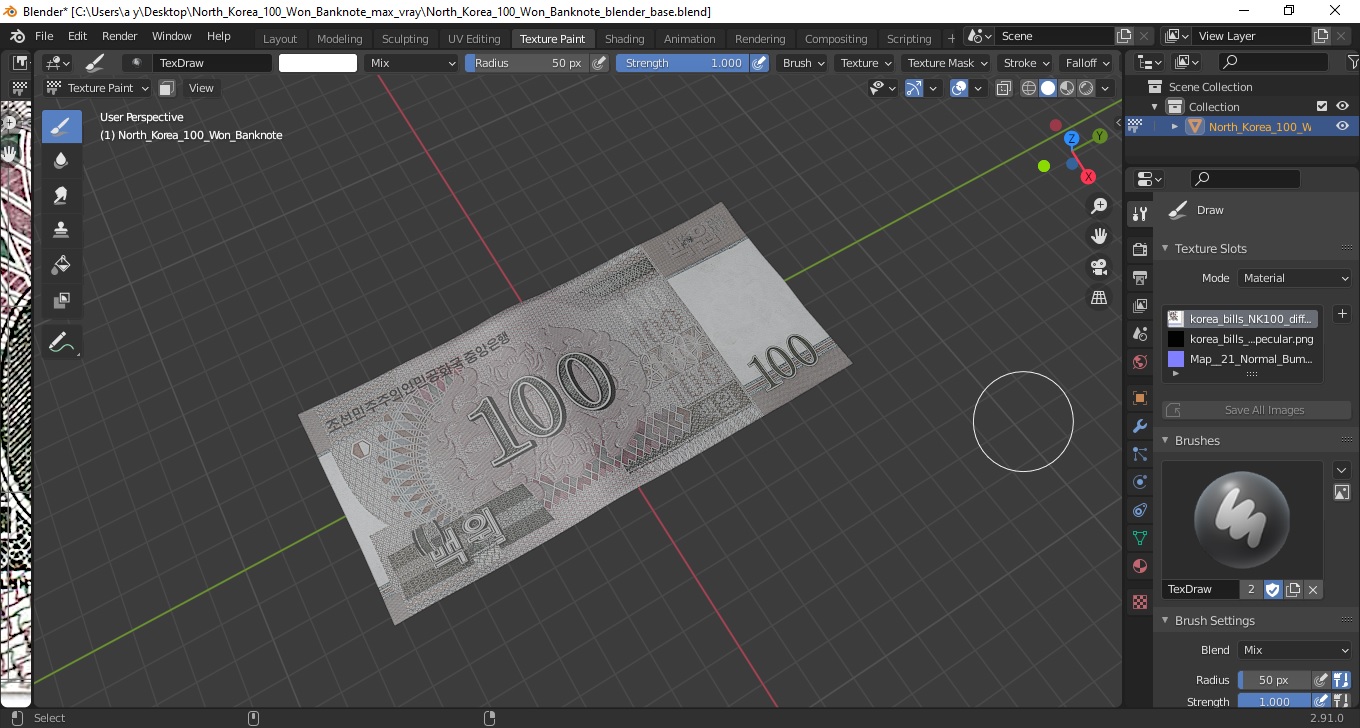Toggle viewport gizmos display
This screenshot has height=728, width=1360.
click(x=913, y=88)
